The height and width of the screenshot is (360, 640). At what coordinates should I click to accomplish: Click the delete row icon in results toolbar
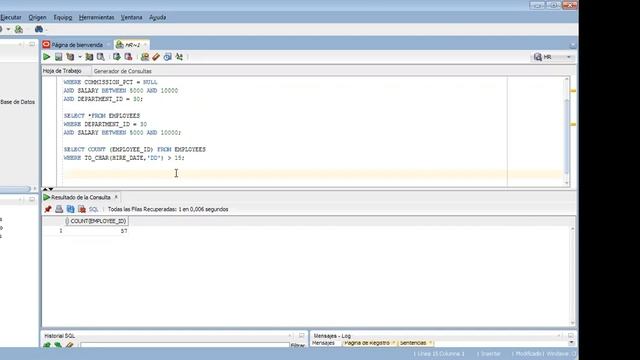tap(82, 209)
